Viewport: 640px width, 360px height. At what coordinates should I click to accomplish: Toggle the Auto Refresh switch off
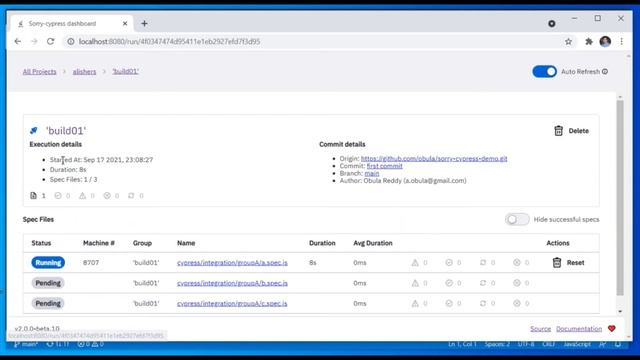(x=544, y=71)
